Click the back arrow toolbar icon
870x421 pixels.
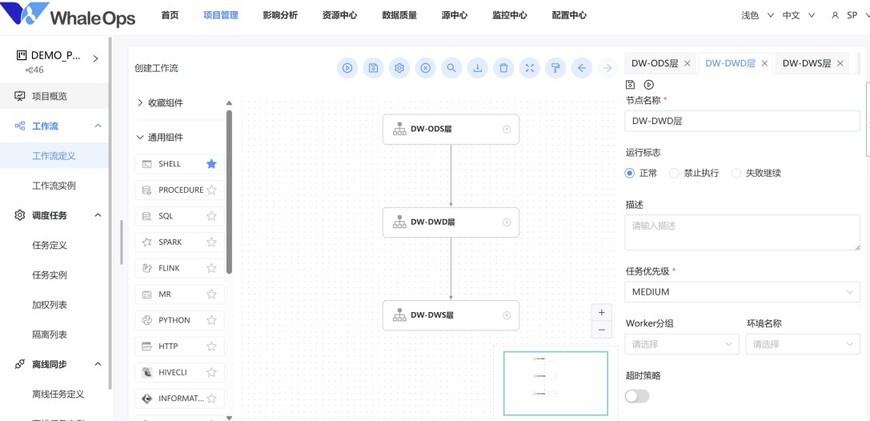coord(581,68)
